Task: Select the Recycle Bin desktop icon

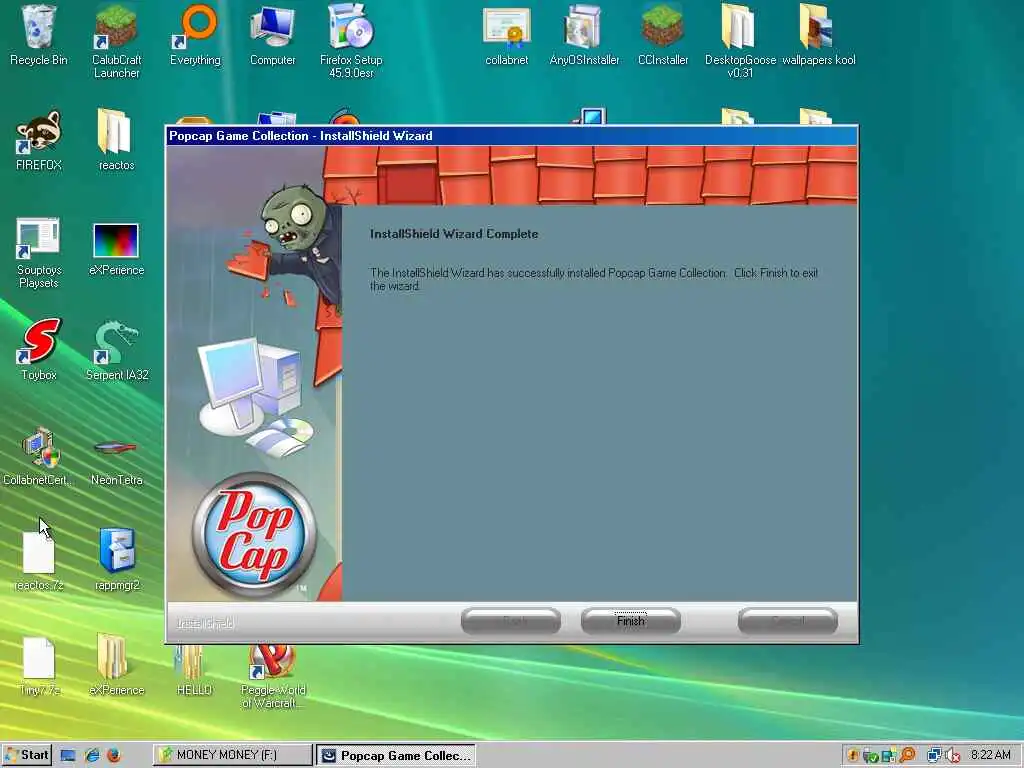Action: [x=39, y=36]
